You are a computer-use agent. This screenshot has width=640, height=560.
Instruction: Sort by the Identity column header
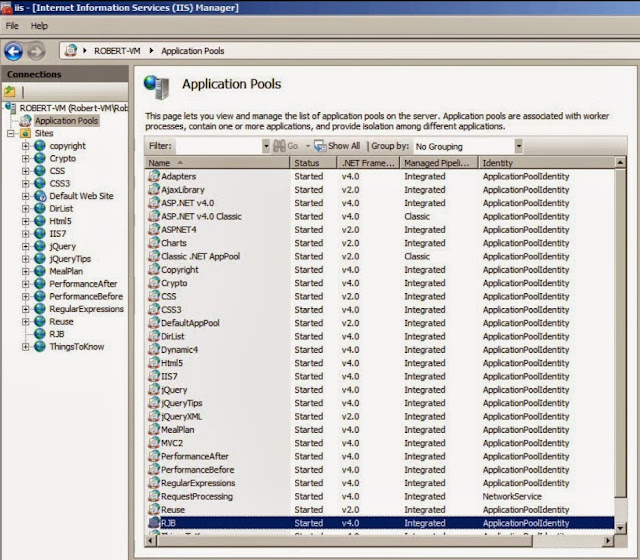click(547, 163)
